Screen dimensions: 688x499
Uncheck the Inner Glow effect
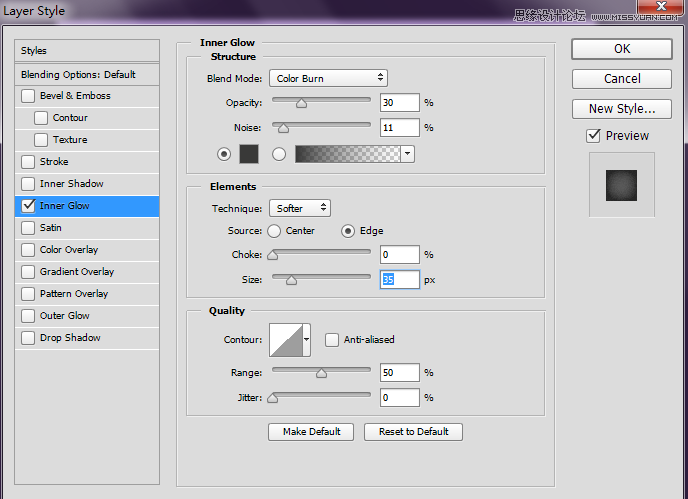click(x=28, y=206)
